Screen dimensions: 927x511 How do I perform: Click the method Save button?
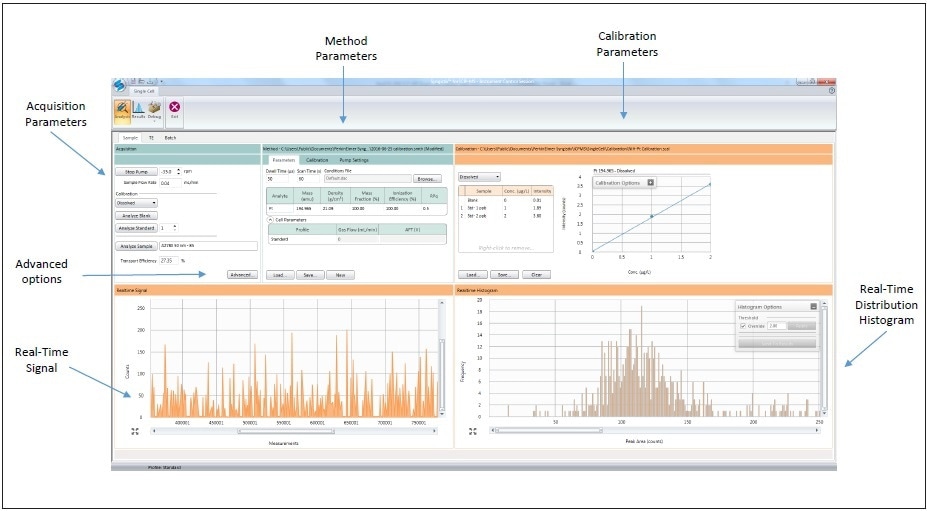point(310,275)
